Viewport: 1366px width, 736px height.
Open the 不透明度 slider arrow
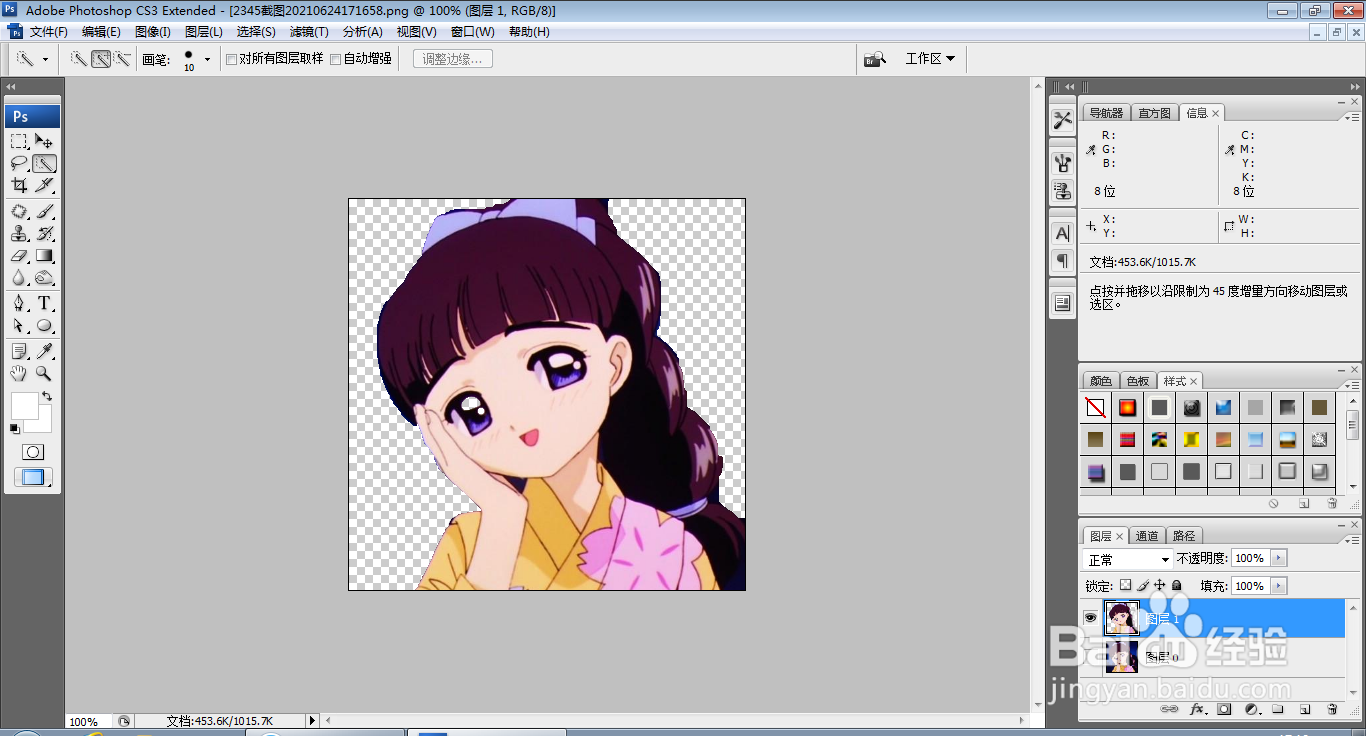(x=1279, y=558)
